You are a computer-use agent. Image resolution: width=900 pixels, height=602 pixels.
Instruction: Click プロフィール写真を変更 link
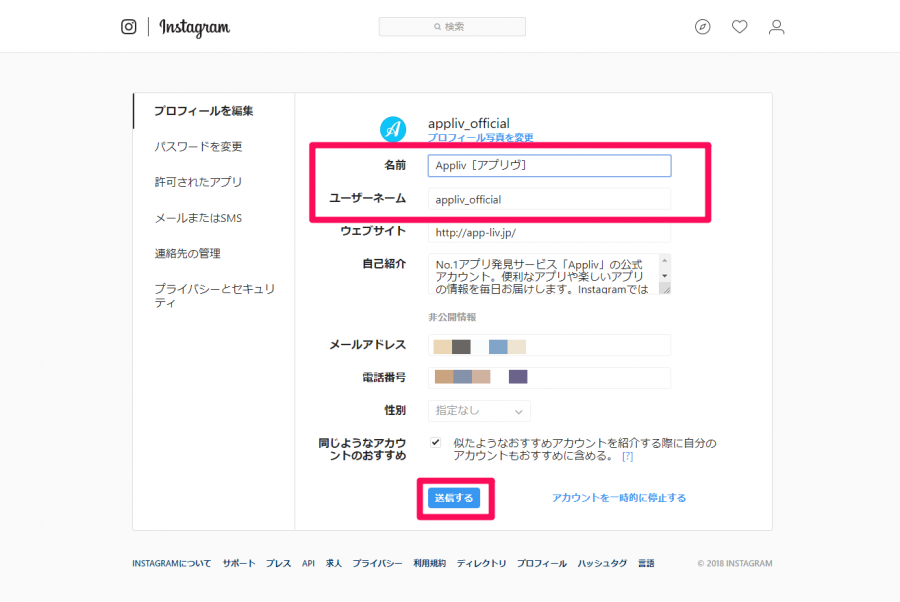click(x=480, y=137)
